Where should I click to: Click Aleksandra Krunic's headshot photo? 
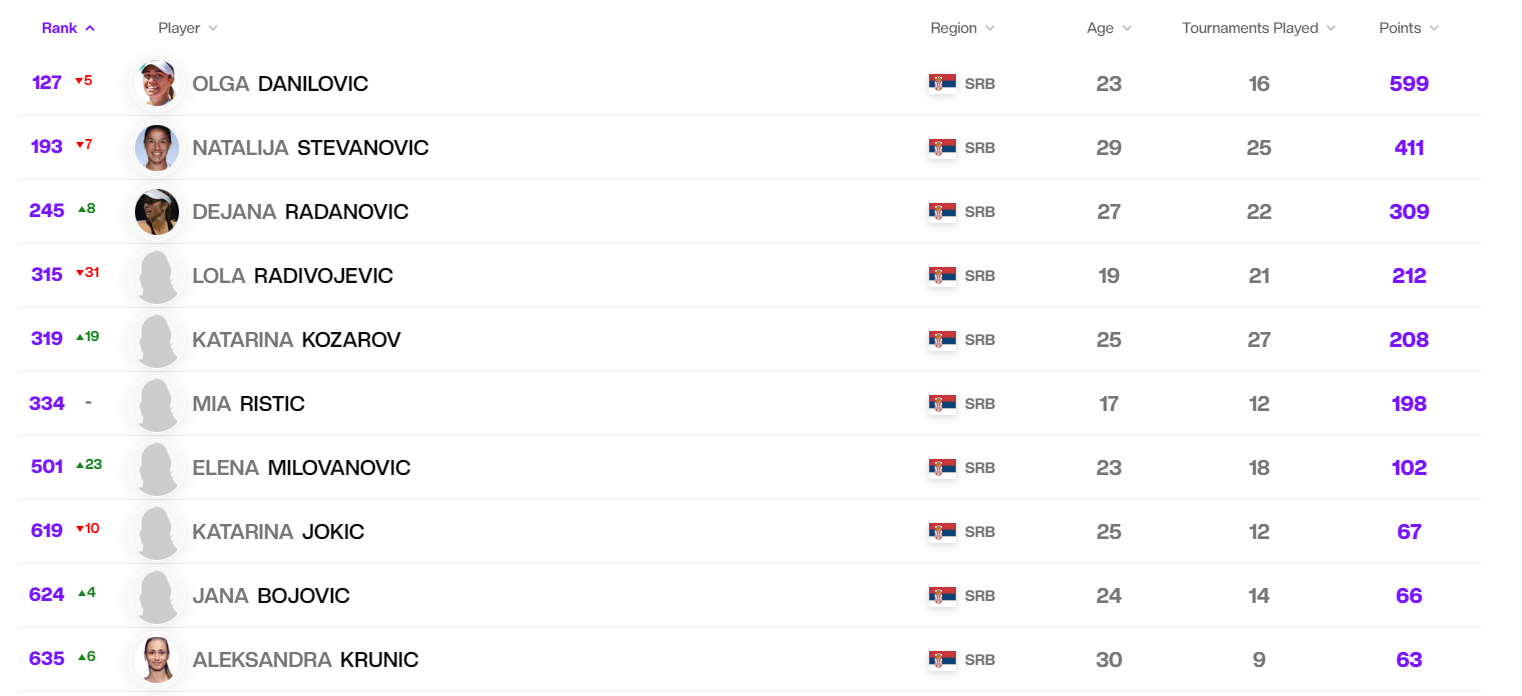[x=157, y=660]
